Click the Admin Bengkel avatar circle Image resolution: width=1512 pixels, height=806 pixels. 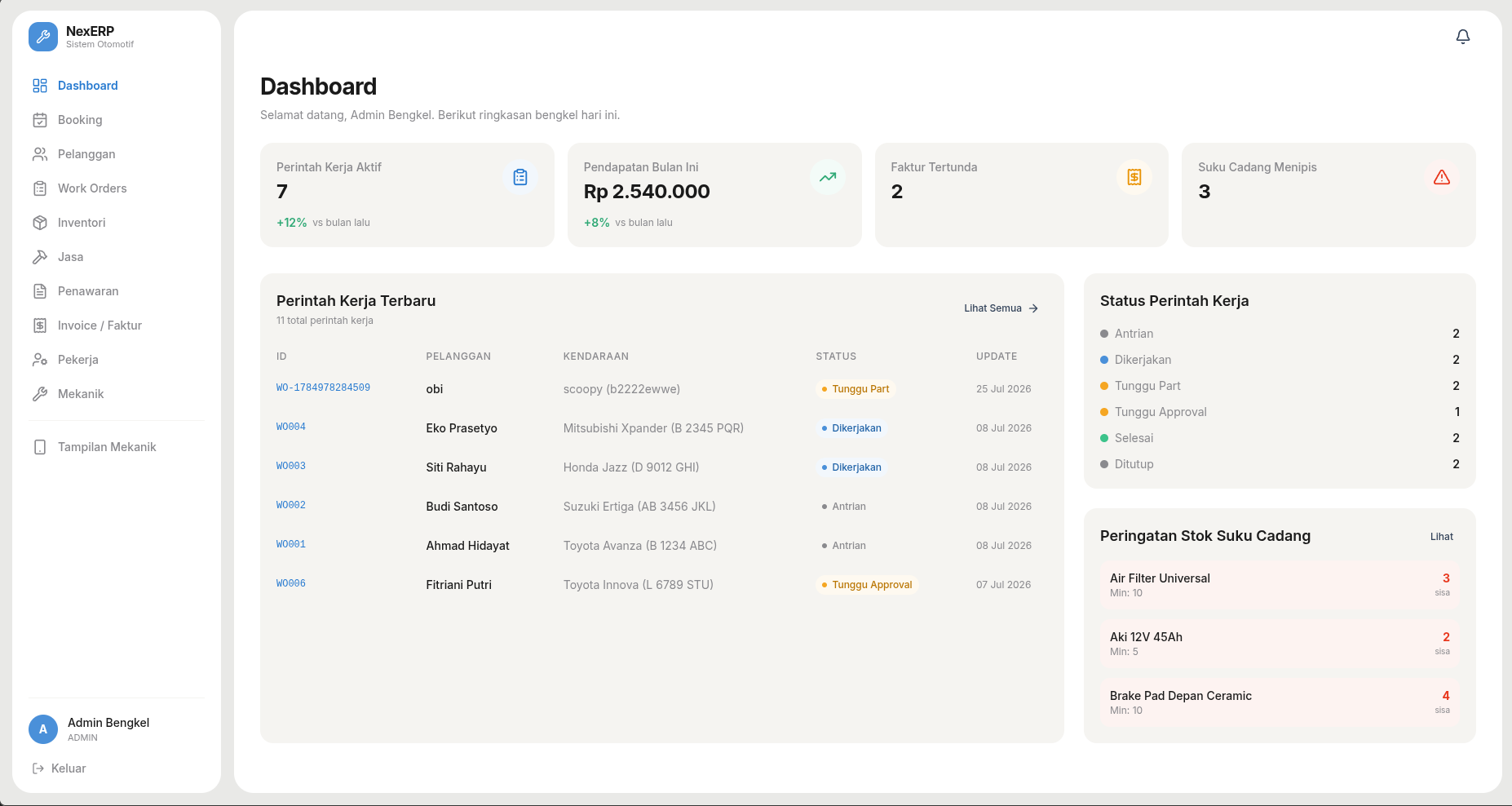coord(43,729)
